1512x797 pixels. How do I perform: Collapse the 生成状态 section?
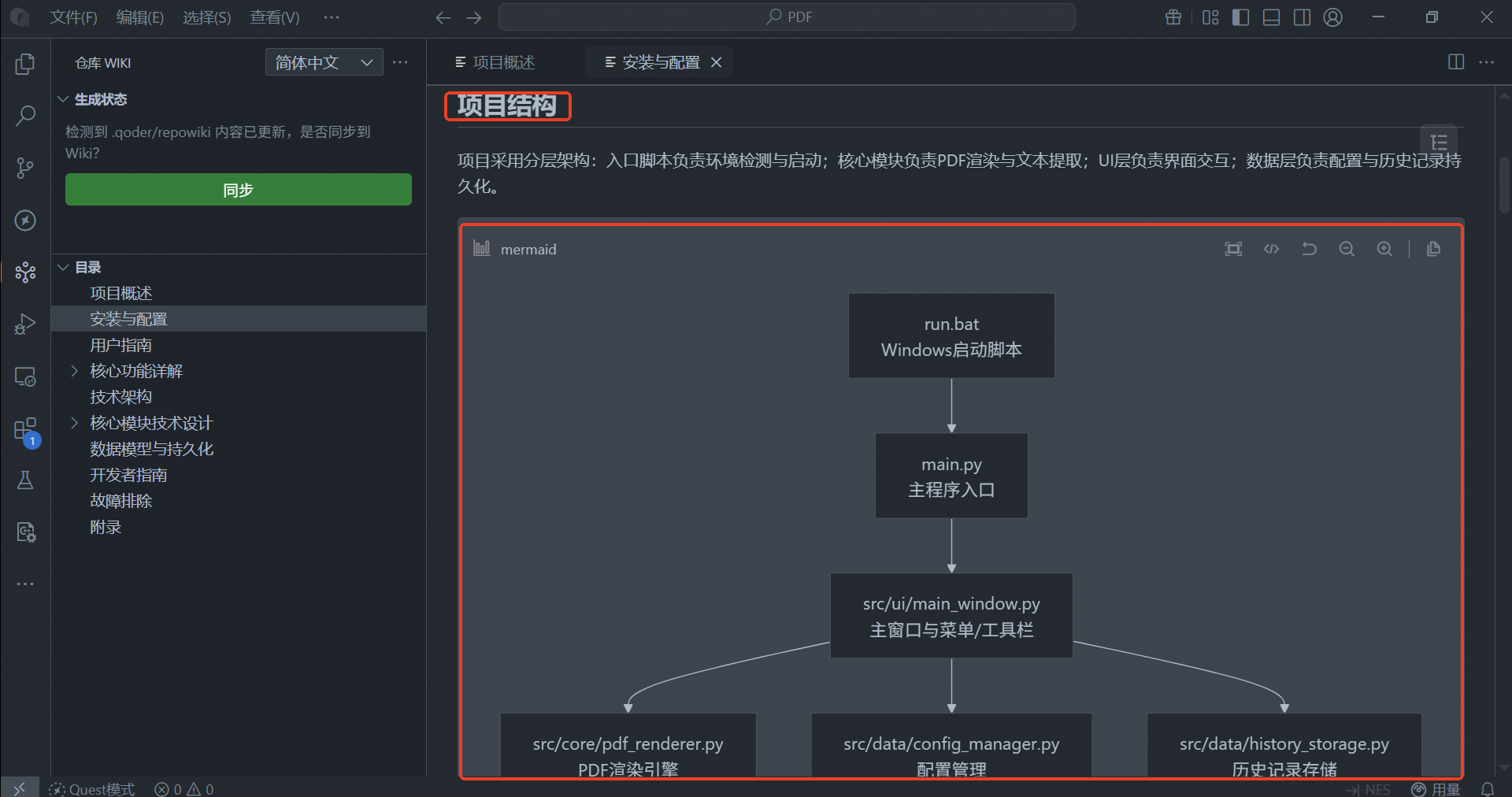tap(63, 99)
